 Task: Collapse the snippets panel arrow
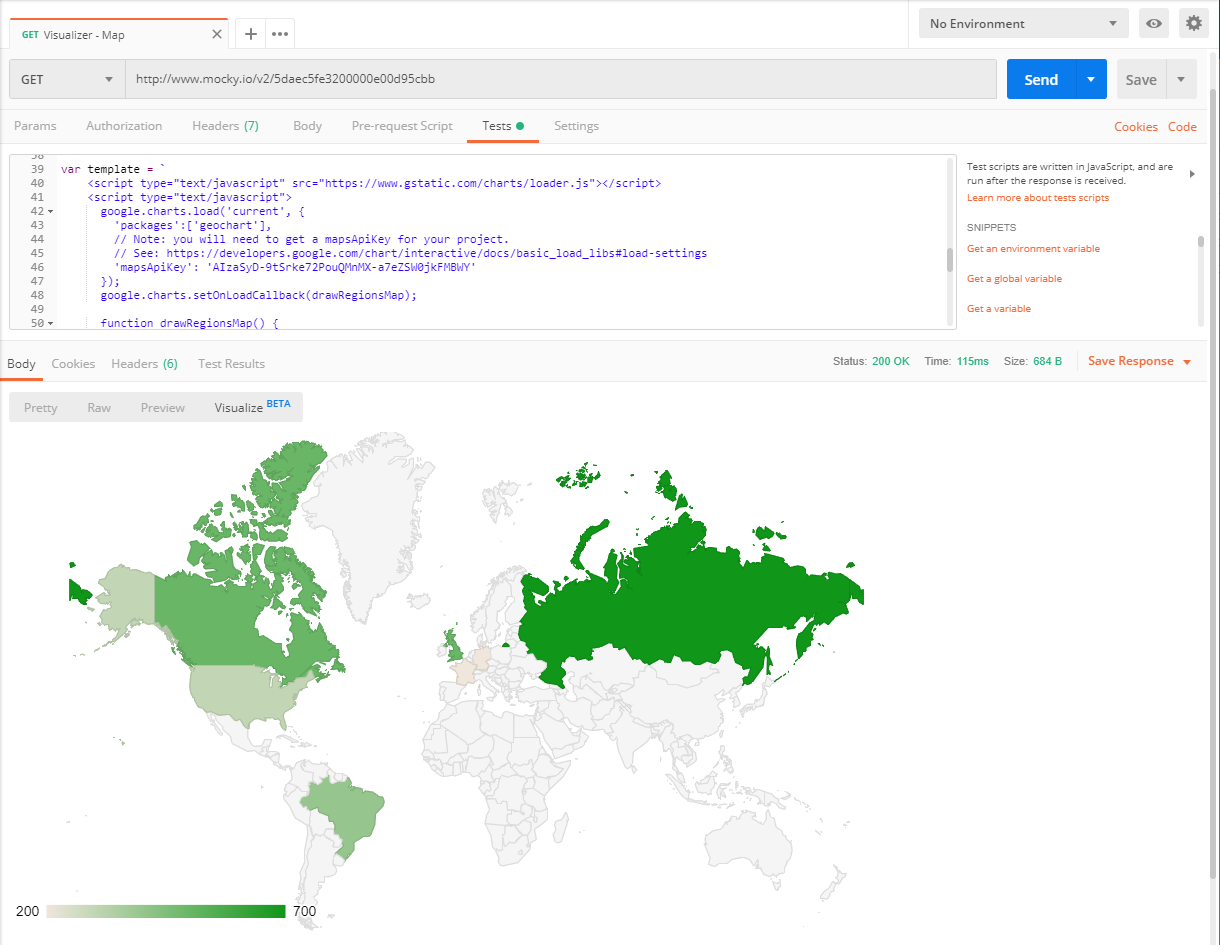click(1191, 174)
